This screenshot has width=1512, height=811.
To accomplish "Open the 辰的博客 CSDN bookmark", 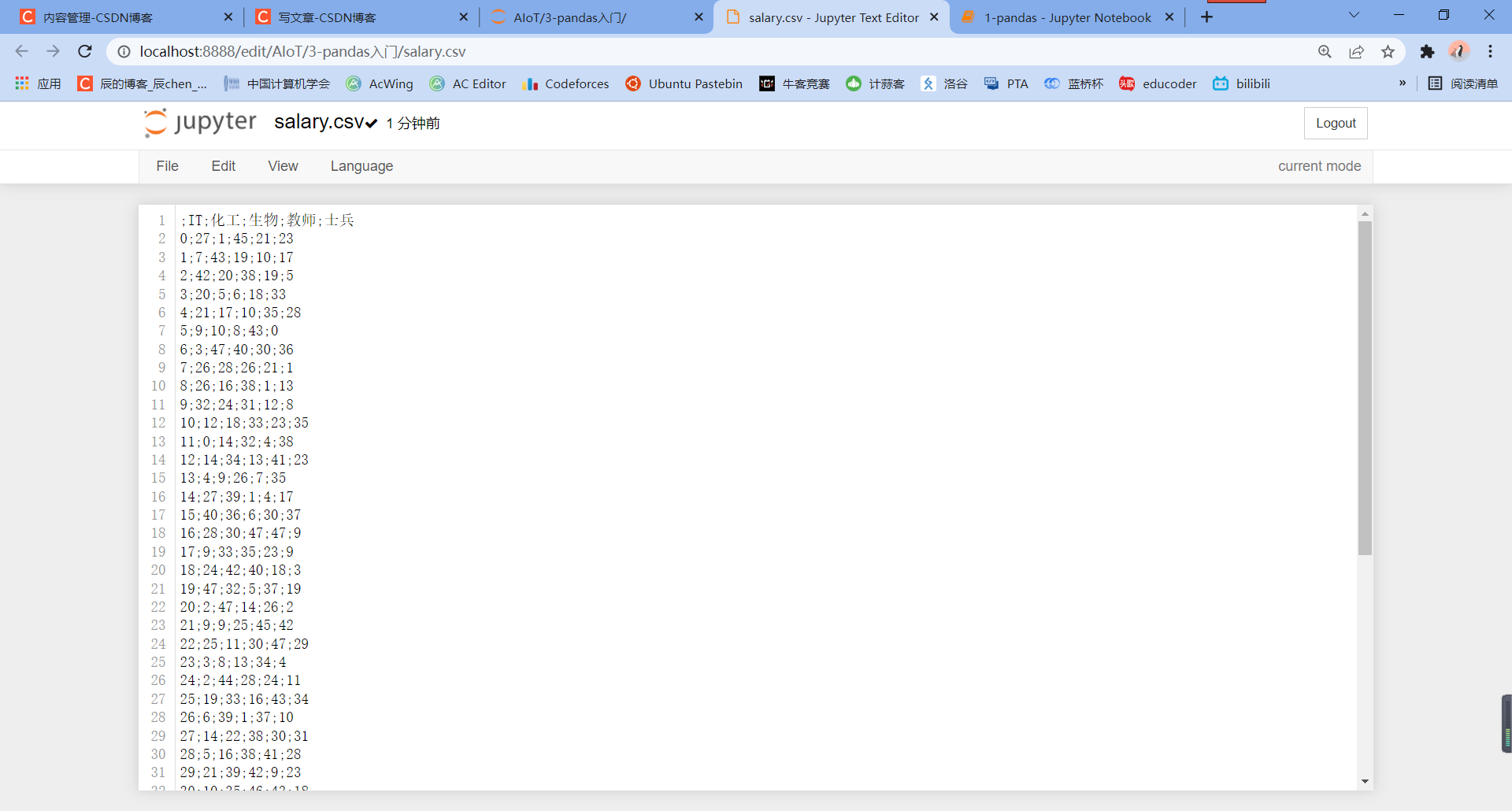I will (x=143, y=83).
